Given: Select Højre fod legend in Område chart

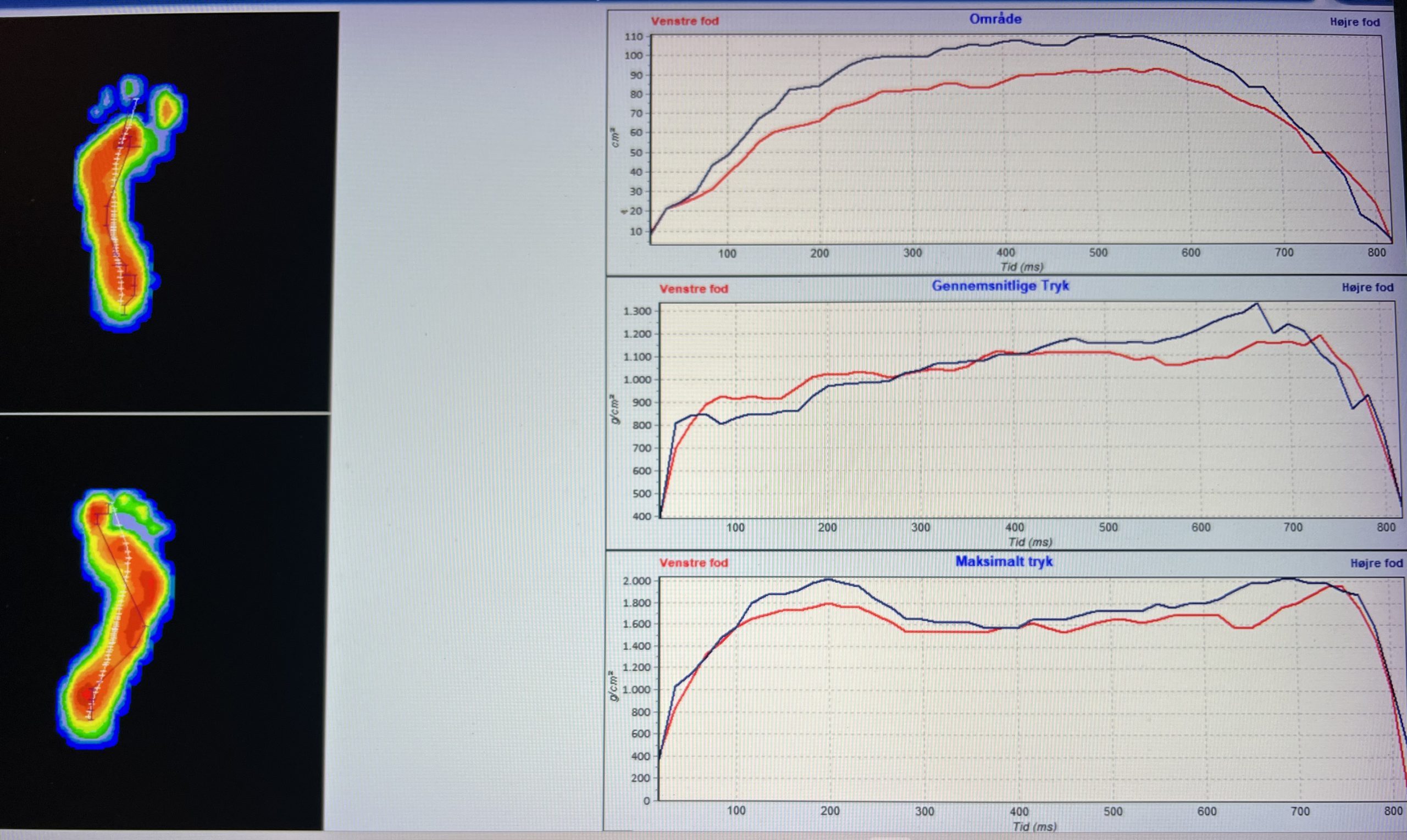Looking at the screenshot, I should [1354, 22].
